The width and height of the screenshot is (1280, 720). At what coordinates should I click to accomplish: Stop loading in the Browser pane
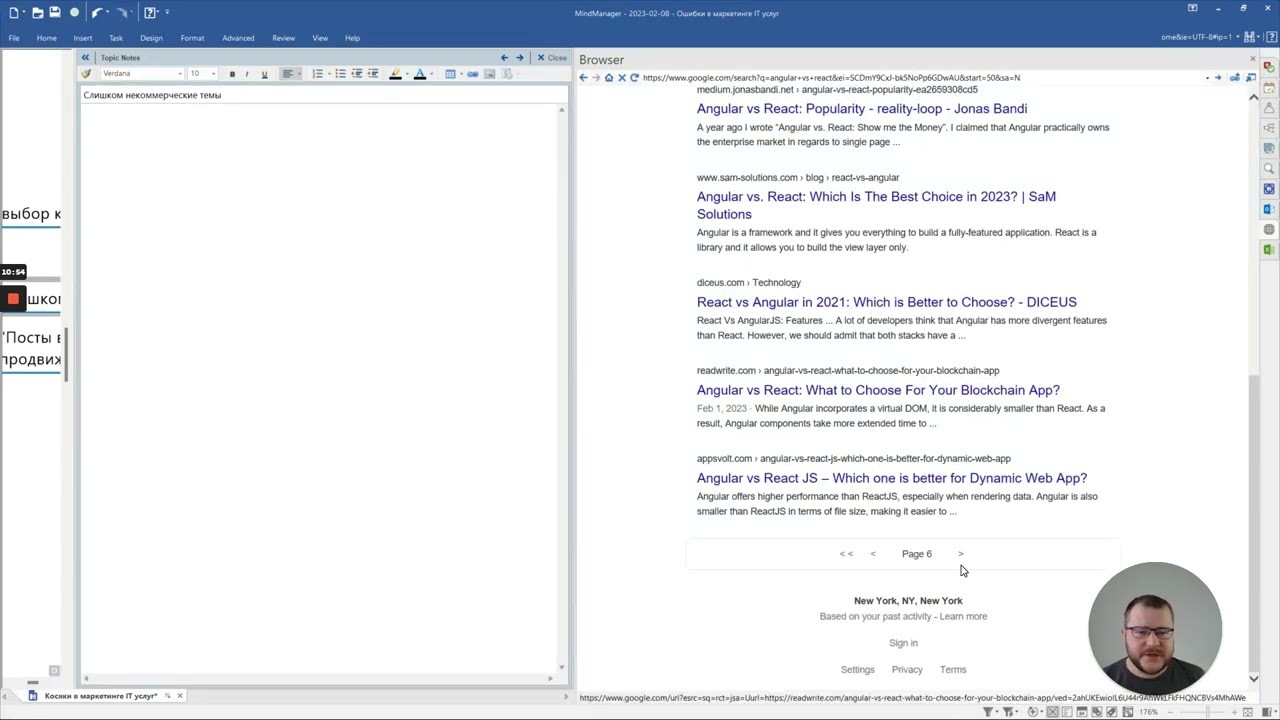click(622, 78)
